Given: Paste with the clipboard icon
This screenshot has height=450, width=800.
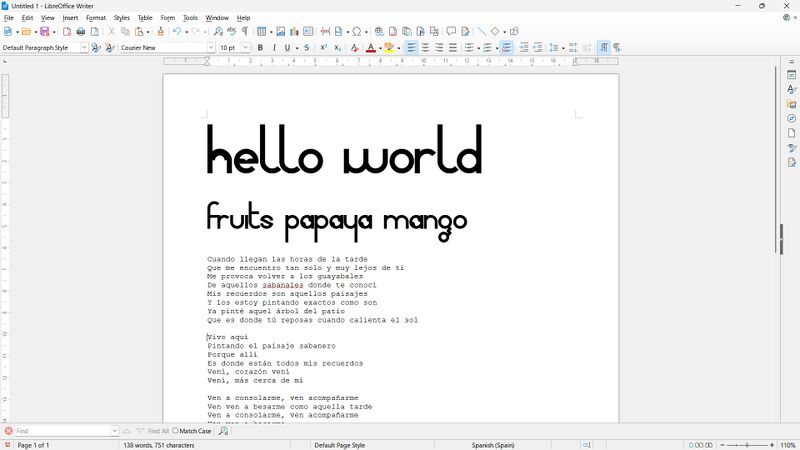Looking at the screenshot, I should 139,32.
